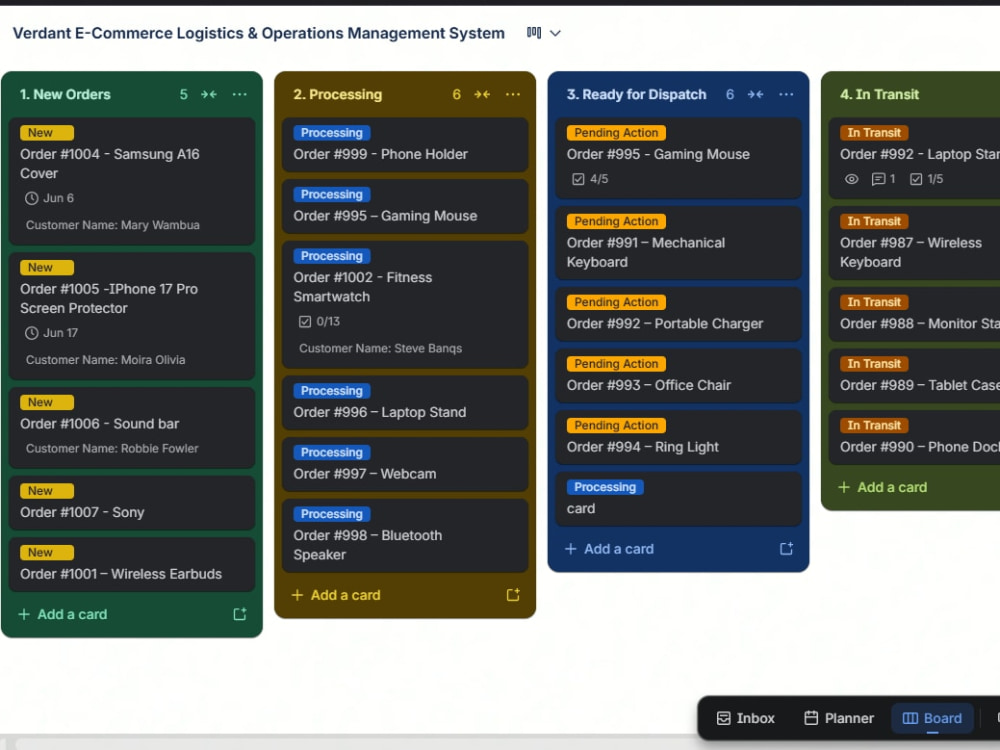This screenshot has width=1000, height=750.
Task: Switch to the Planner tab
Action: pos(839,718)
